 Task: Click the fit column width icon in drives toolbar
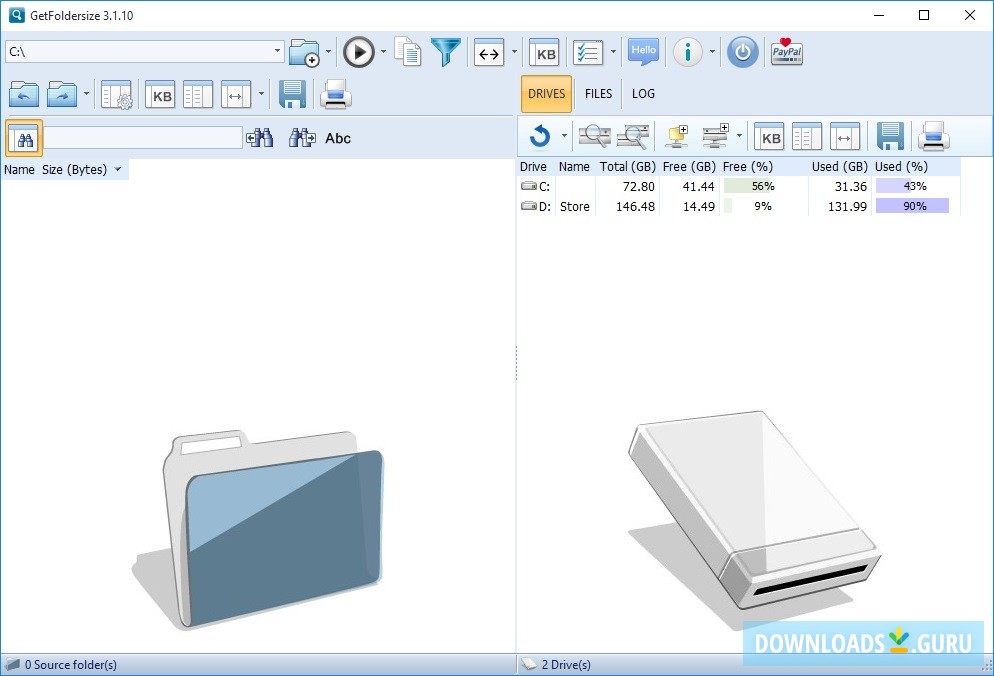point(845,136)
